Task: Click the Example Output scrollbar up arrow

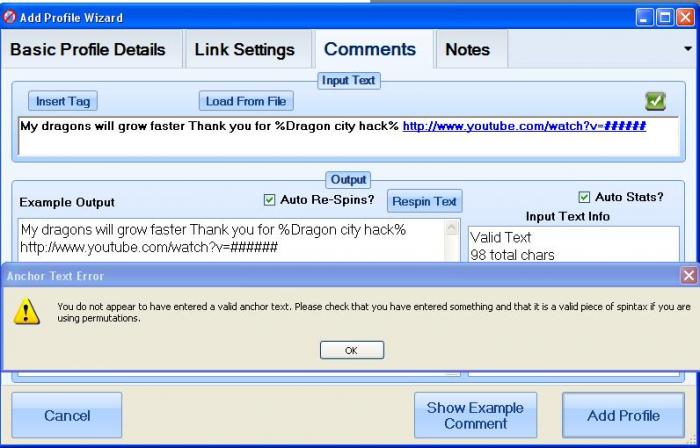Action: pos(452,228)
